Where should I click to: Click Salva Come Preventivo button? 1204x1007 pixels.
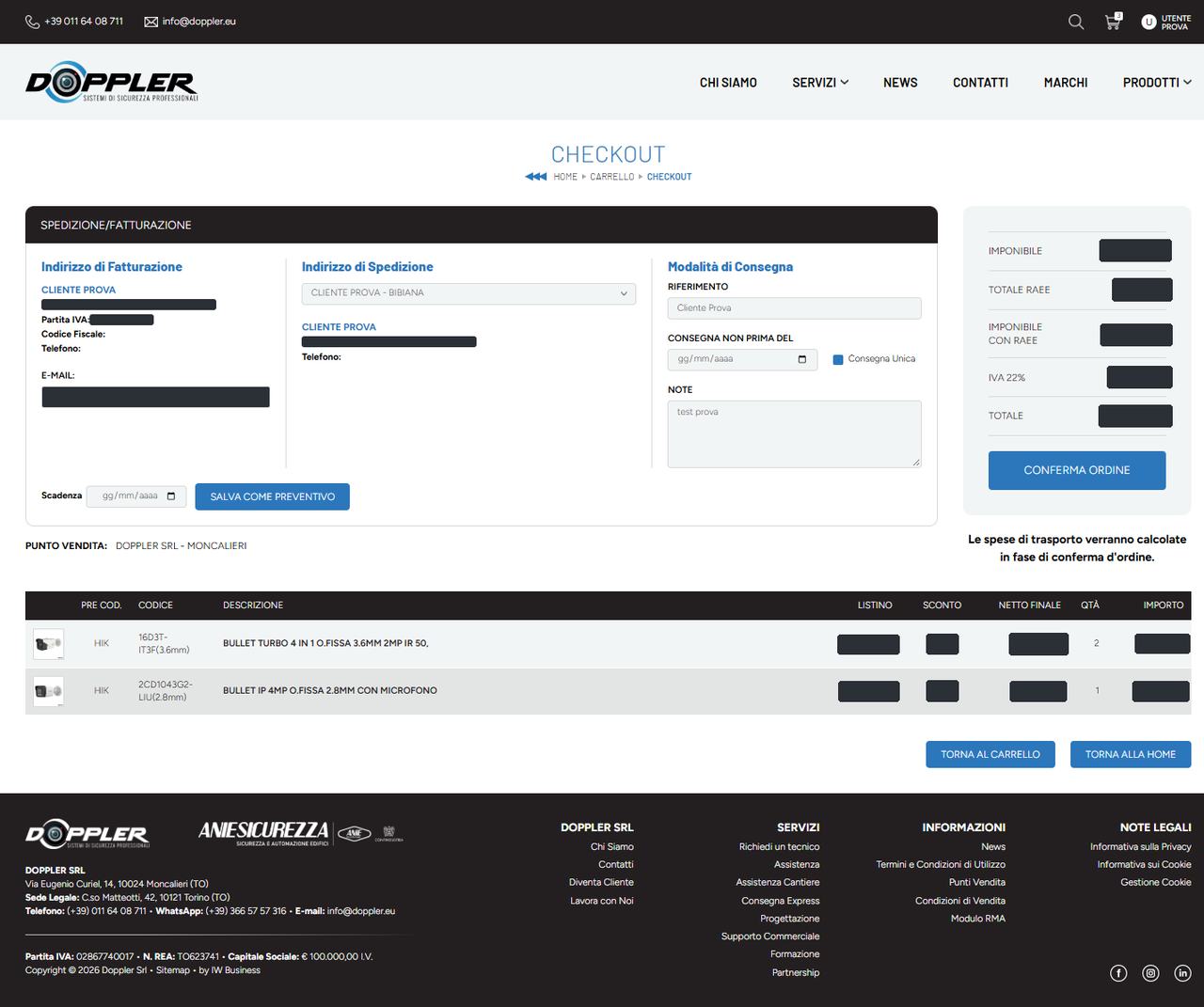273,496
